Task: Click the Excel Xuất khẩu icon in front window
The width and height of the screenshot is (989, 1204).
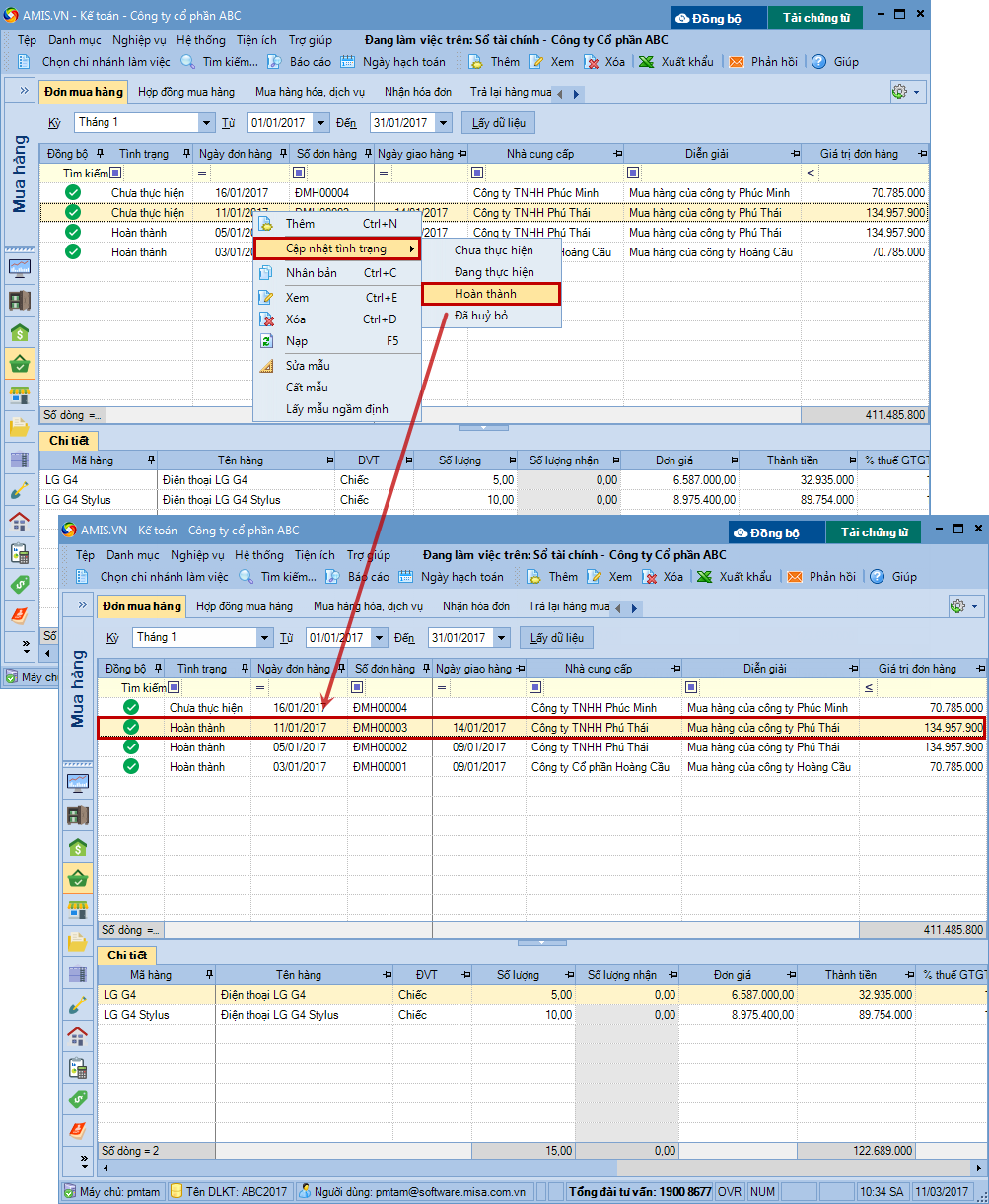Action: [704, 577]
